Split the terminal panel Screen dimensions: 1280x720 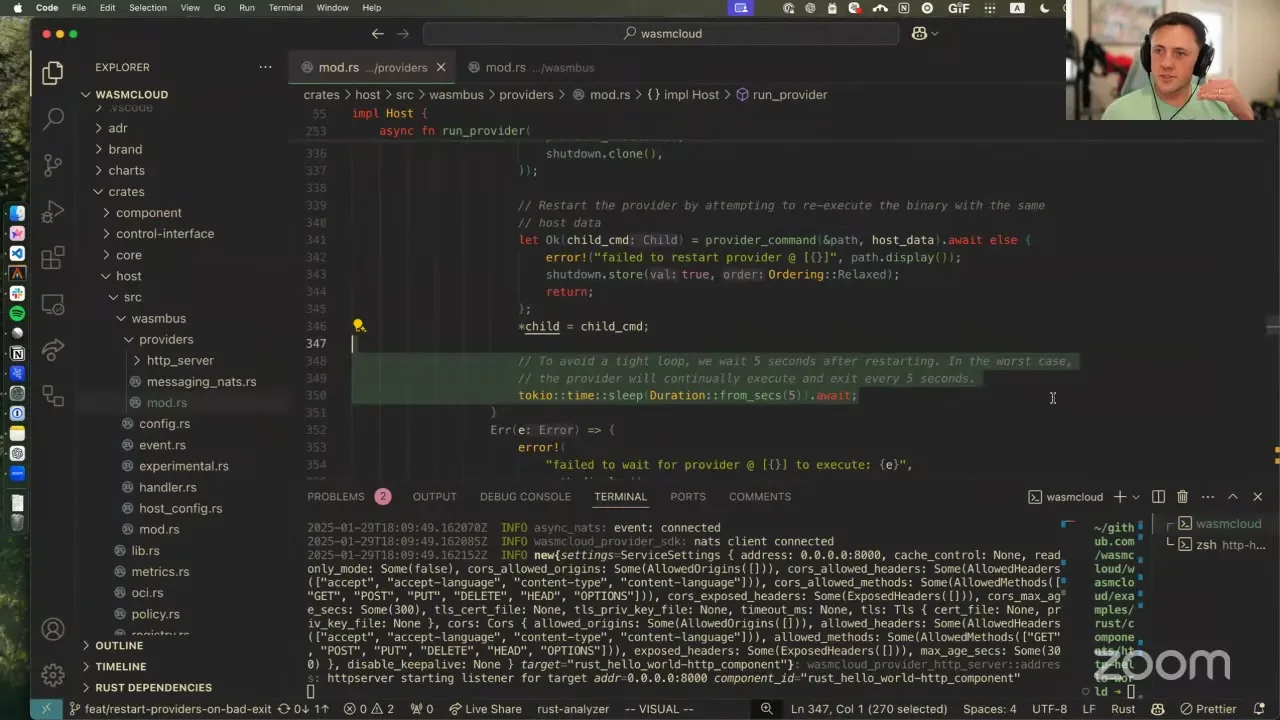tap(1158, 497)
